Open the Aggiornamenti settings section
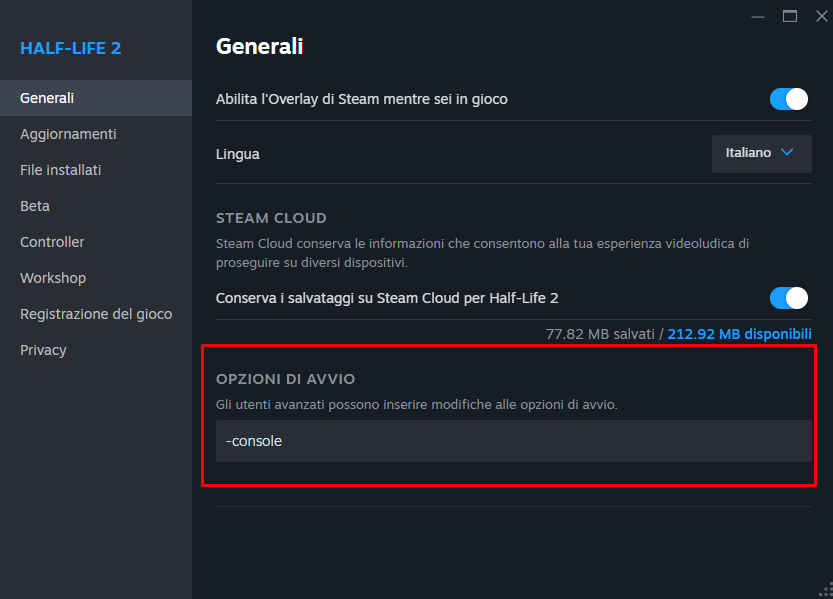The image size is (833, 599). pyautogui.click(x=68, y=134)
